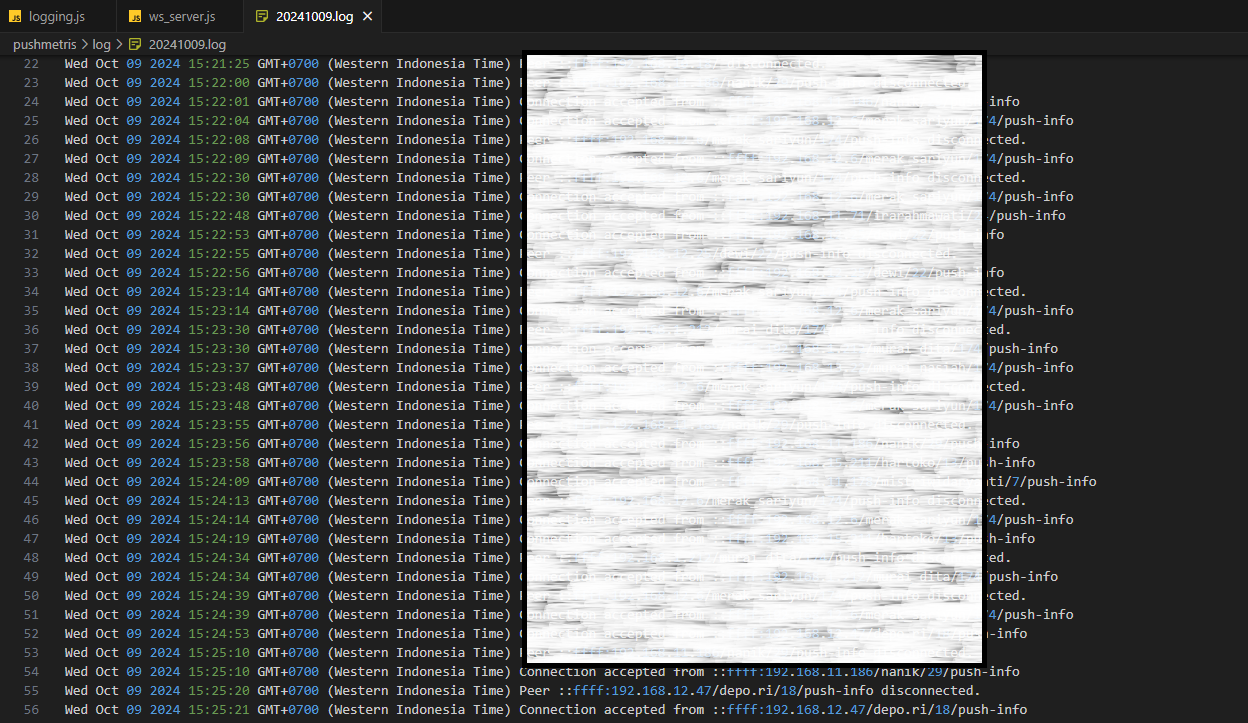1248x723 pixels.
Task: Click the JS file icon on ws_server.js tab
Action: (x=135, y=17)
